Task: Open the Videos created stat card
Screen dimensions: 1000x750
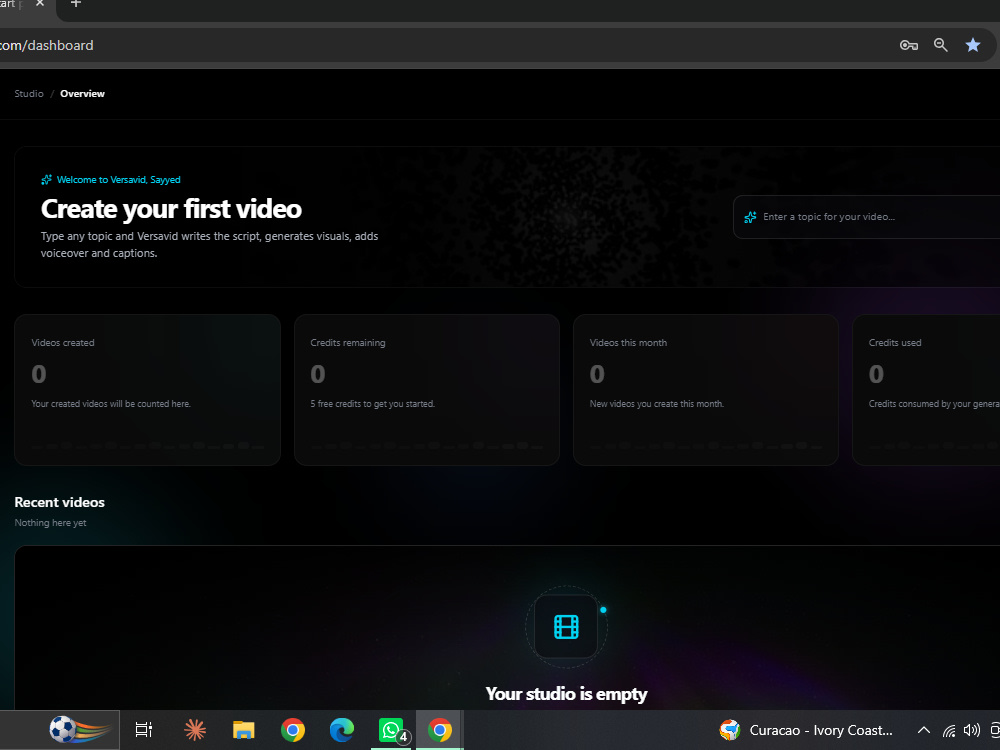Action: (x=147, y=390)
